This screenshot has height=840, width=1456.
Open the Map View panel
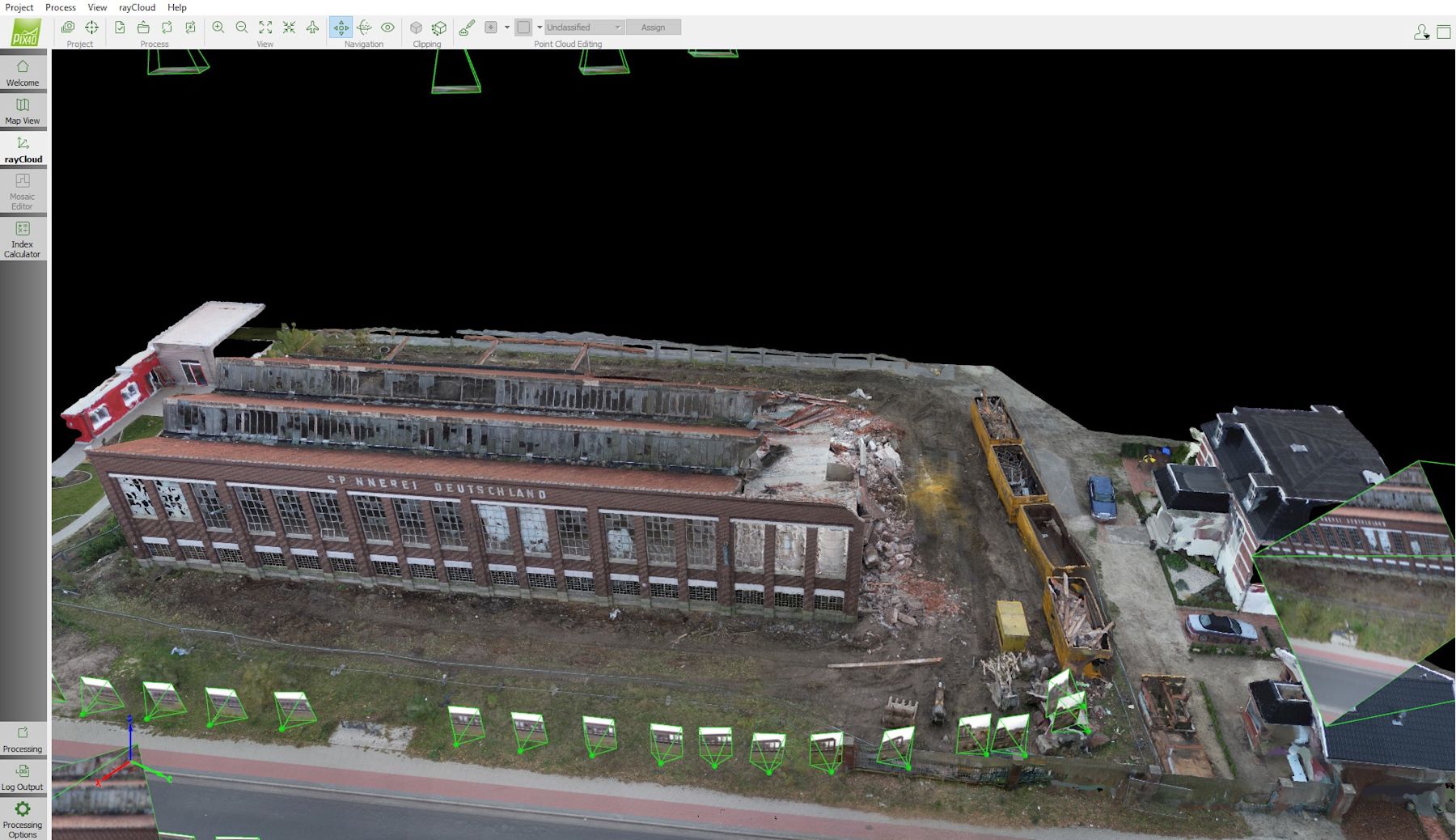pyautogui.click(x=23, y=111)
